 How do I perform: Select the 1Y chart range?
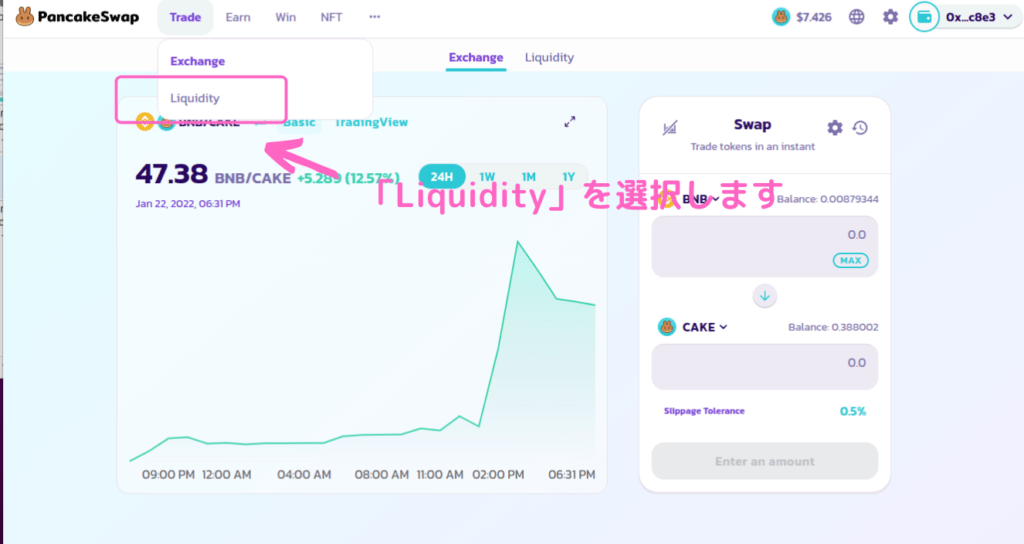(569, 177)
